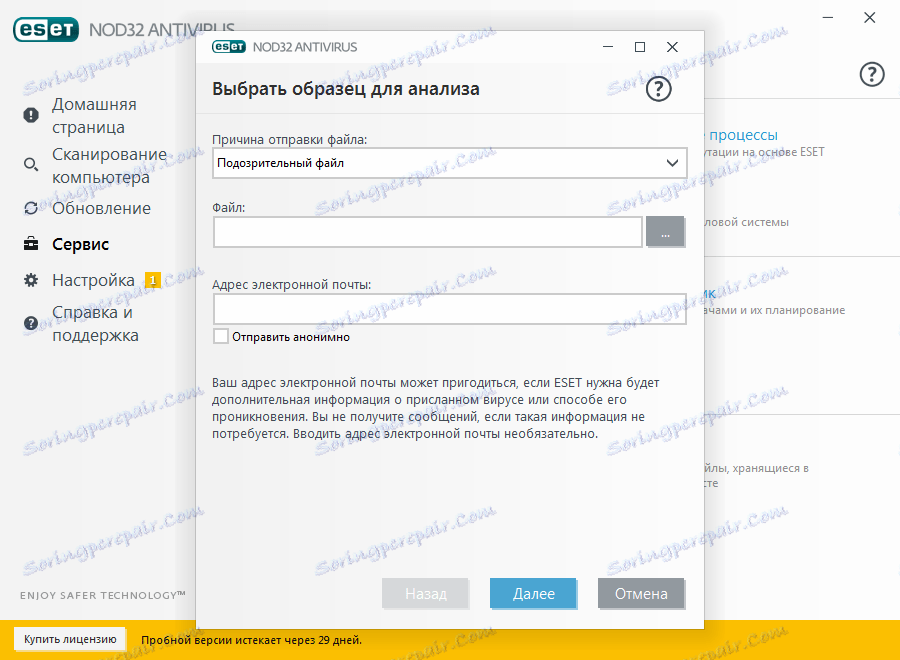The image size is (900, 660).
Task: Click the процессы link in main window
Action: pyautogui.click(x=743, y=135)
